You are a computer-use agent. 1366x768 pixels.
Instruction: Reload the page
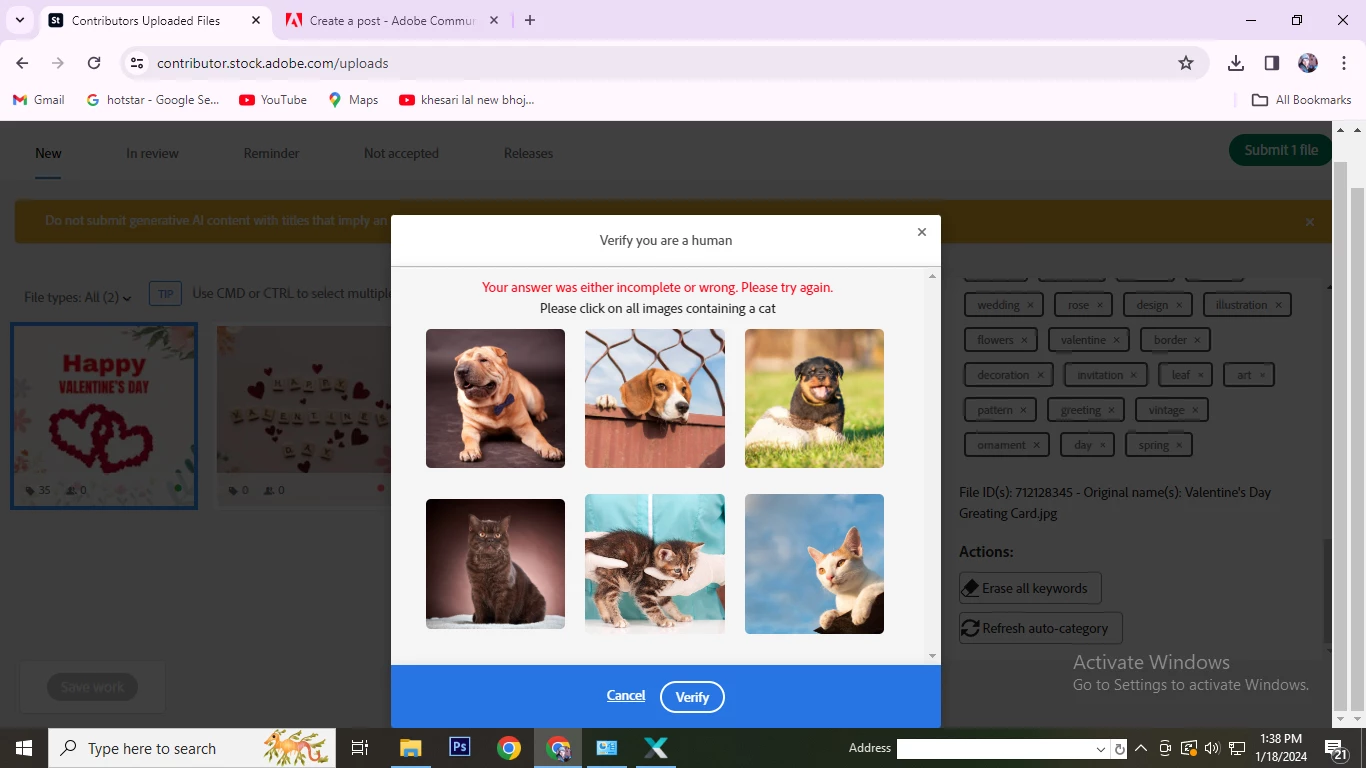[94, 63]
